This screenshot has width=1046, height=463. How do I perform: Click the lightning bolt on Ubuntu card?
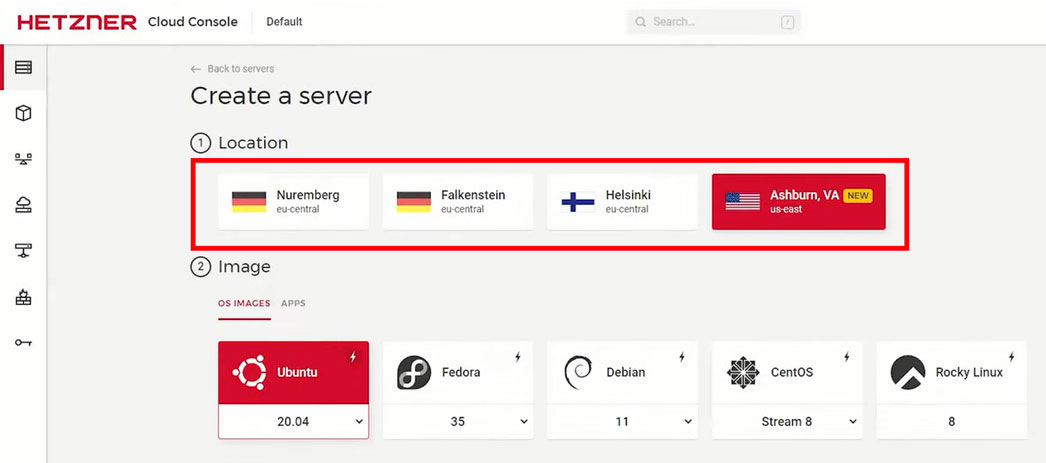pyautogui.click(x=354, y=357)
